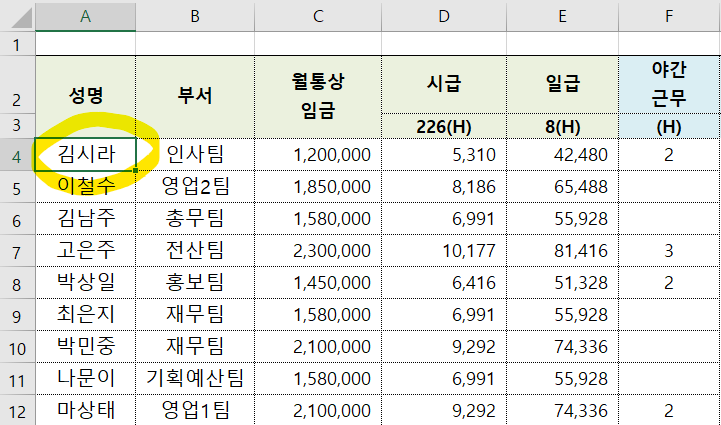Click the 6,416 hourly wage cell
721x425 pixels.
tap(444, 282)
